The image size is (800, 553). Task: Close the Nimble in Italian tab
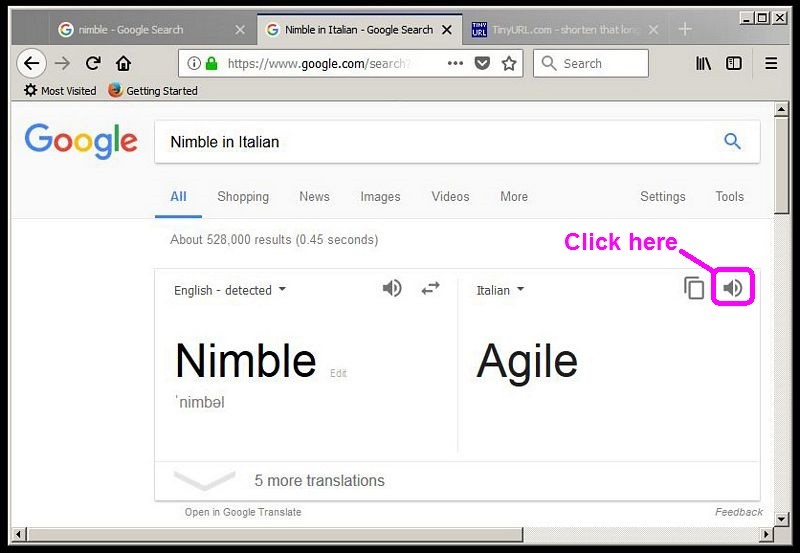pyautogui.click(x=447, y=30)
